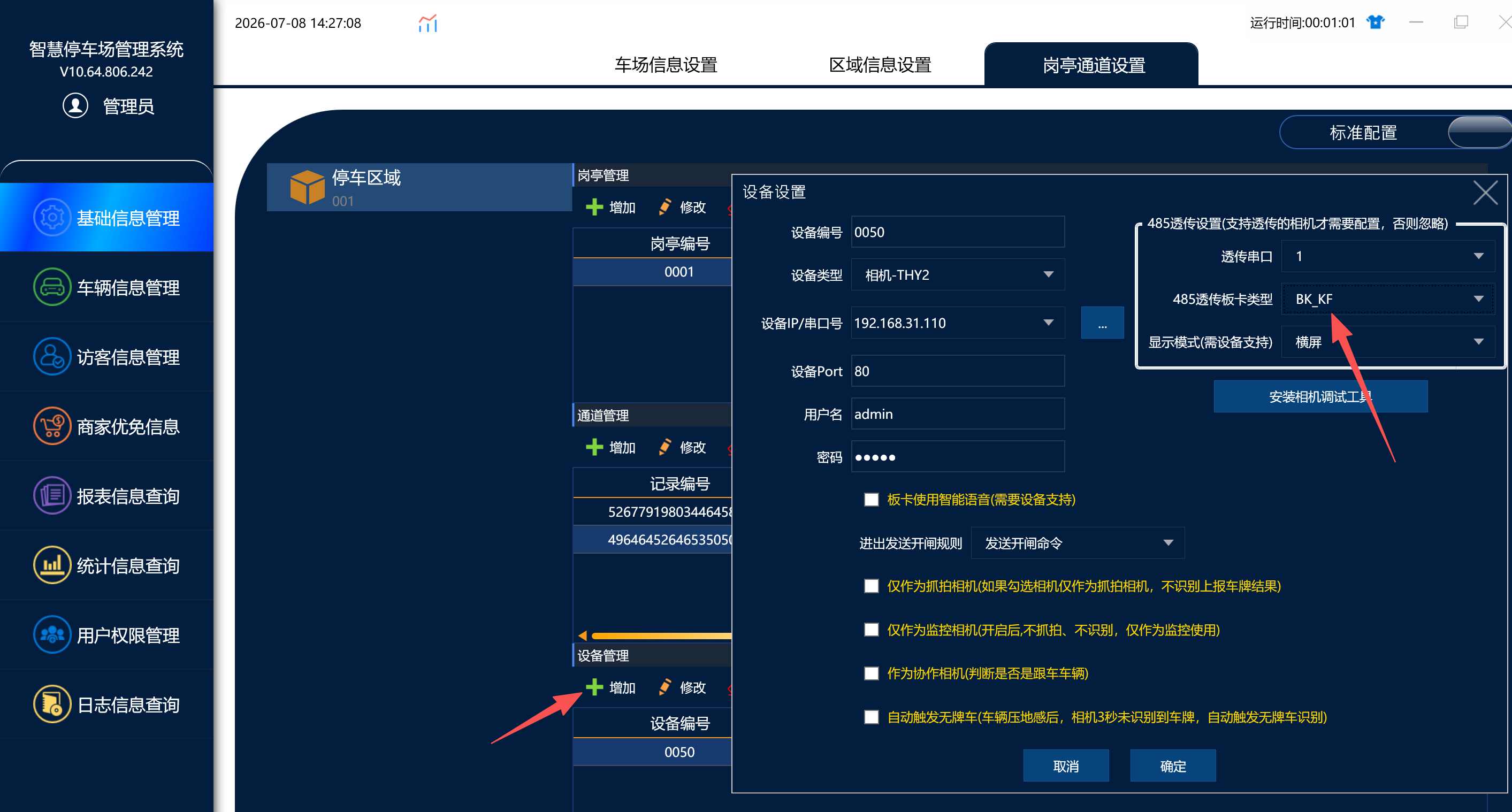Open the 设备IP/串口号 dropdown arrow
Image resolution: width=1512 pixels, height=812 pixels.
click(1048, 323)
